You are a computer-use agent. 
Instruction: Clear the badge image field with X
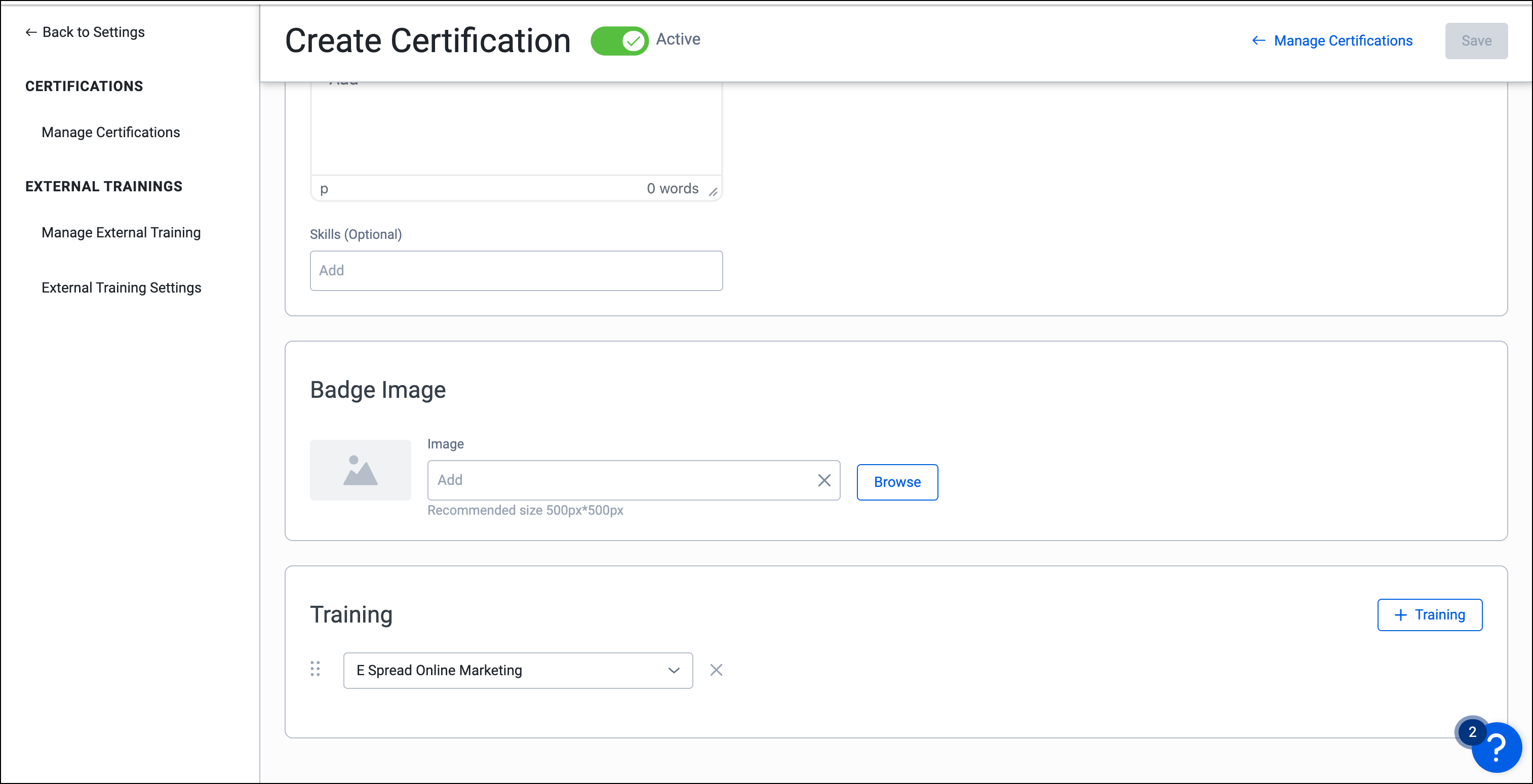823,480
